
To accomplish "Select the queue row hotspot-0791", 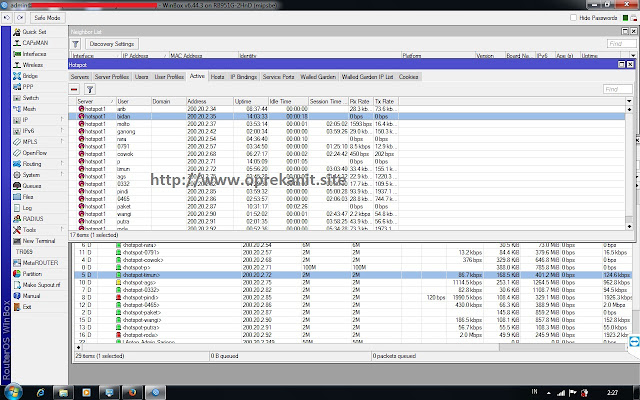I will click(x=353, y=253).
